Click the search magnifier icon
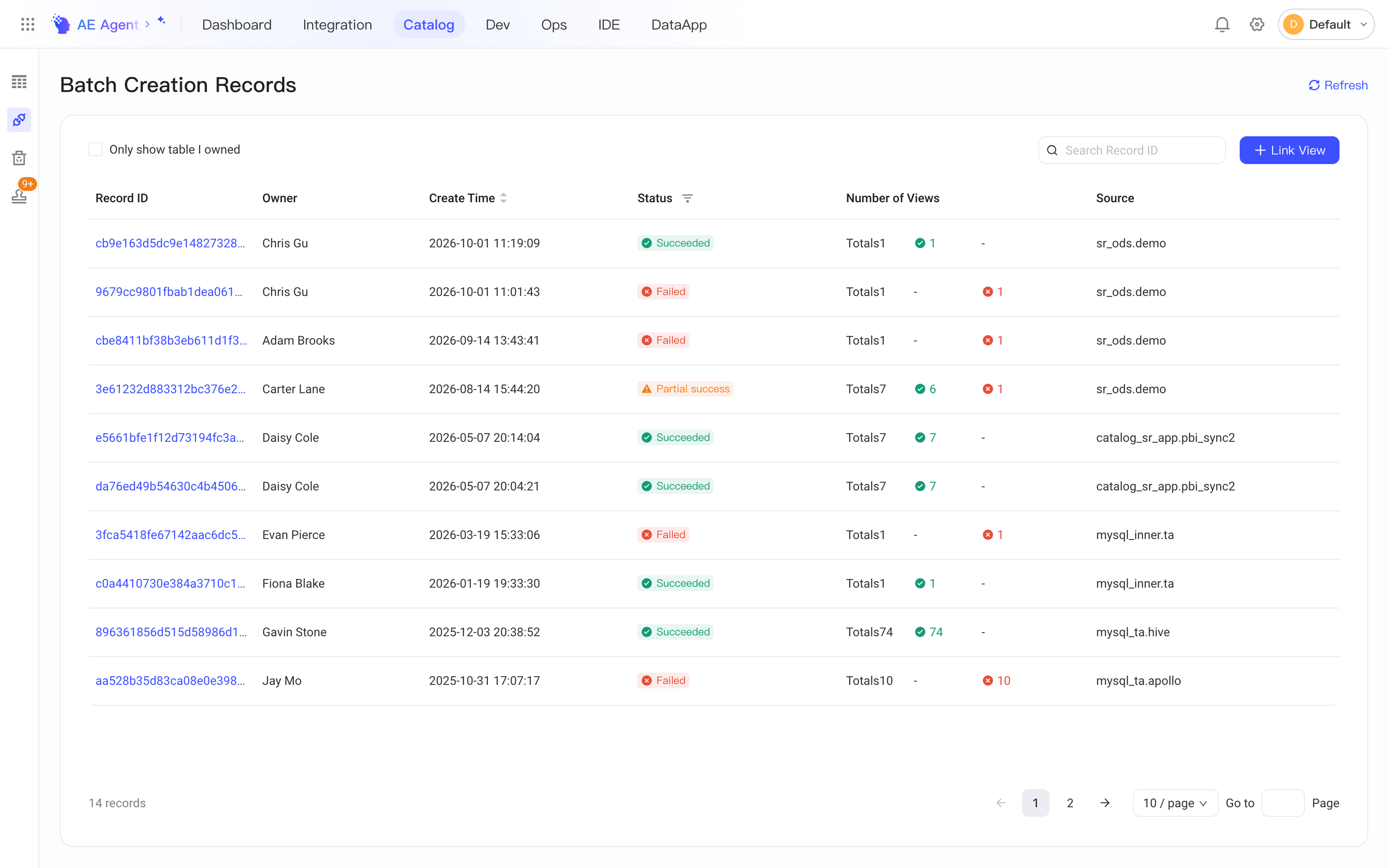Viewport: 1389px width, 868px height. (x=1052, y=151)
